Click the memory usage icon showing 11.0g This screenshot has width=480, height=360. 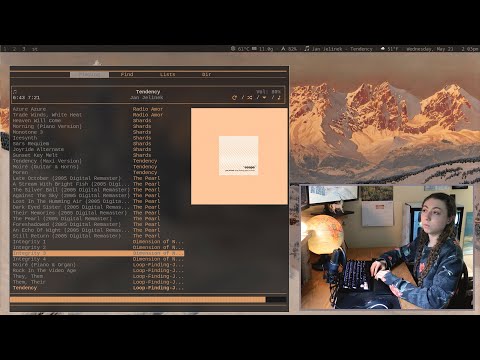pos(254,49)
